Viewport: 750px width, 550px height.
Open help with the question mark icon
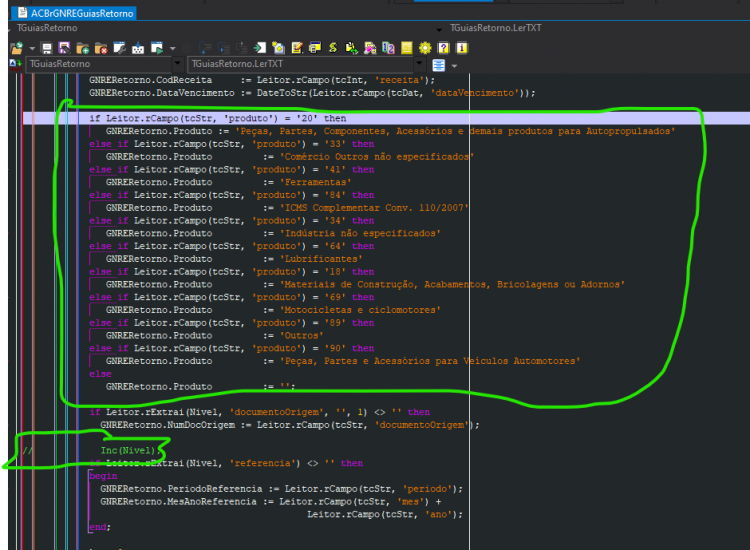[443, 48]
